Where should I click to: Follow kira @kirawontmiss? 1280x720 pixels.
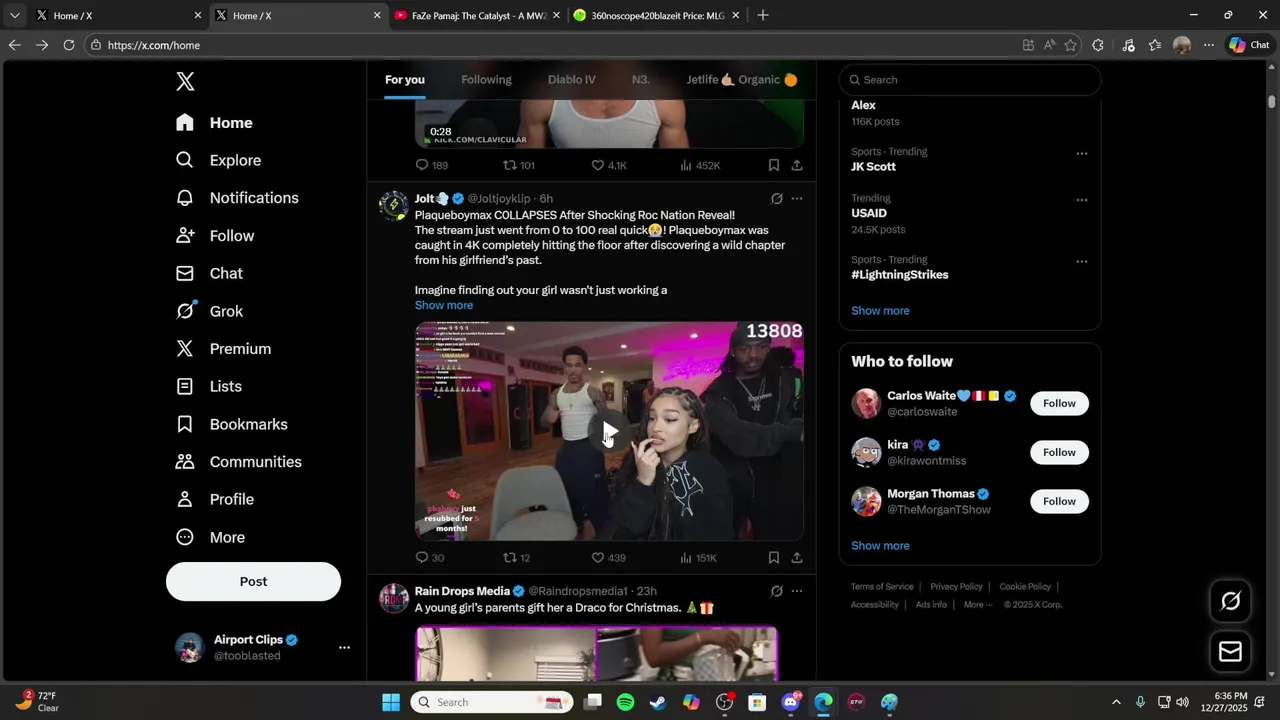tap(1059, 452)
